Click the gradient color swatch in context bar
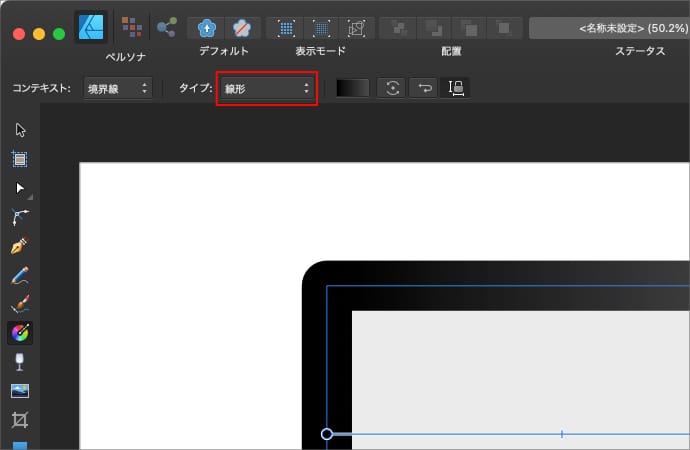The image size is (690, 450). [352, 88]
